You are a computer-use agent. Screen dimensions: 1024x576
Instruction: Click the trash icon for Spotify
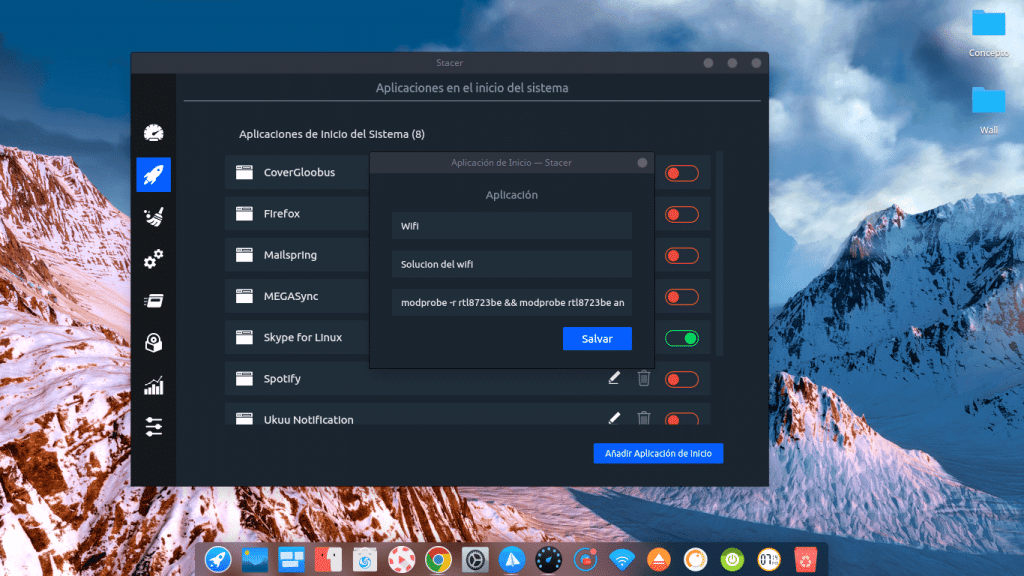tap(644, 378)
